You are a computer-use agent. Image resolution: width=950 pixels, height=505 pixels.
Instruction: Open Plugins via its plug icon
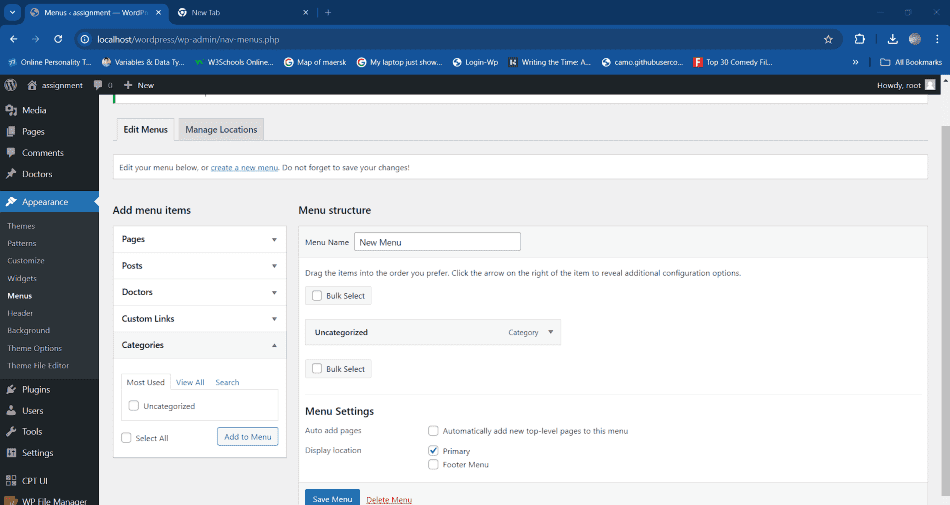(x=11, y=389)
